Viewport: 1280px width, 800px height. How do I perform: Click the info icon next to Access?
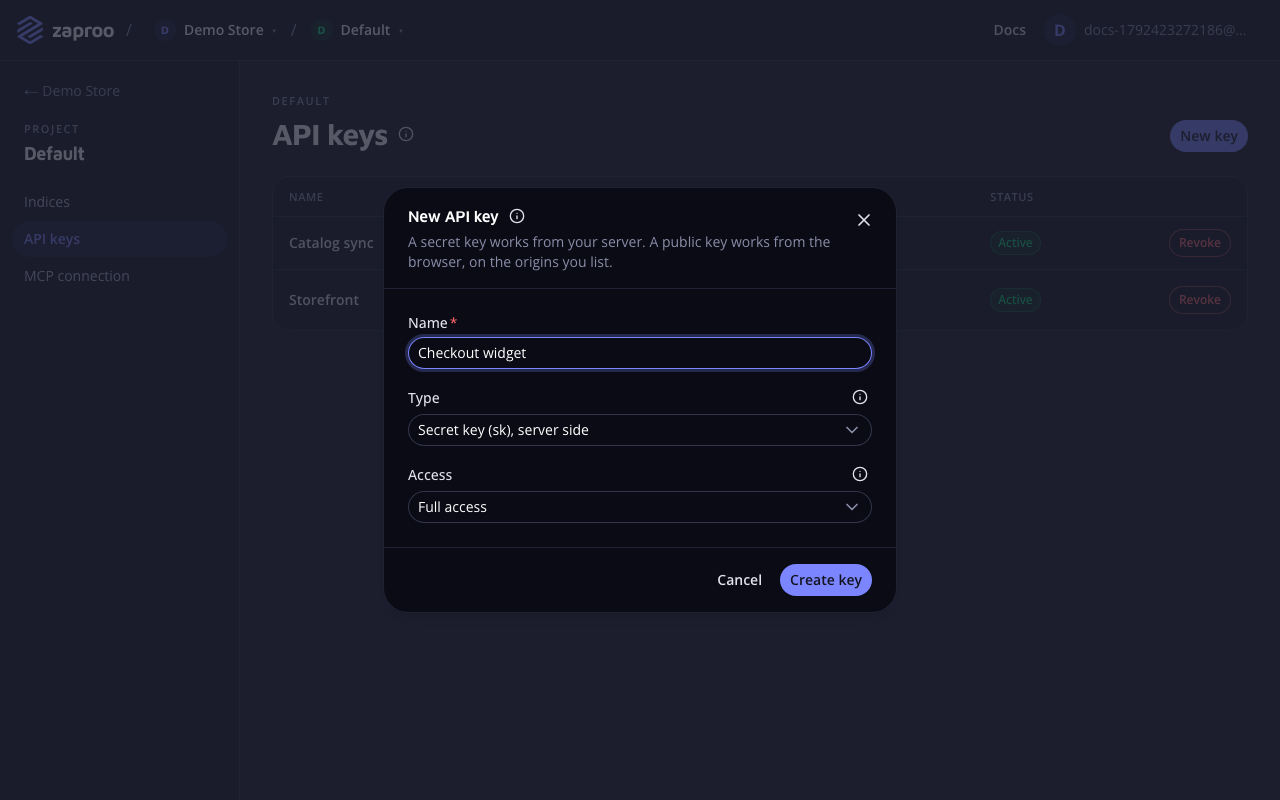tap(860, 474)
